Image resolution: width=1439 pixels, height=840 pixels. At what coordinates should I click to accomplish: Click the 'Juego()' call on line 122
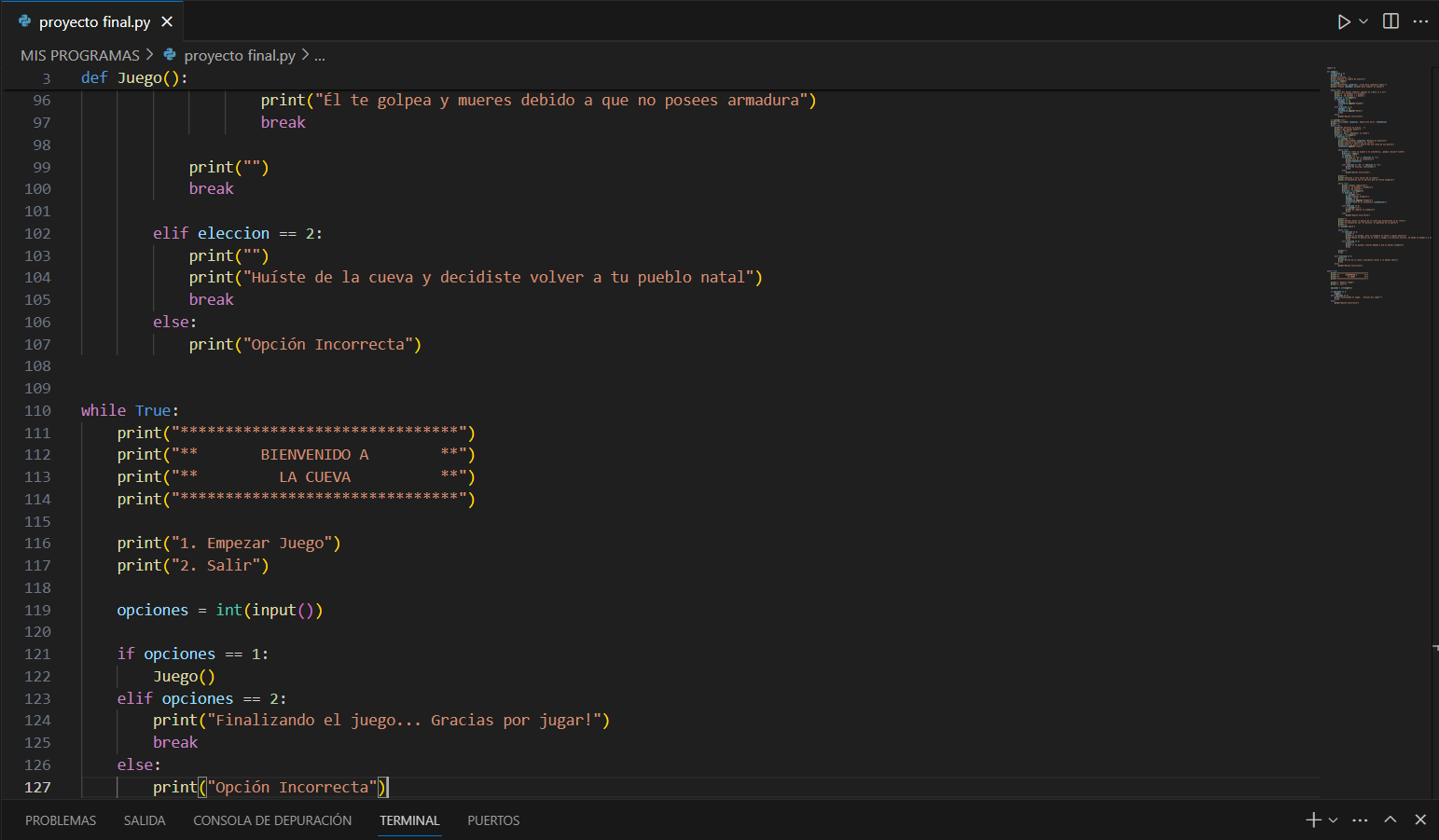pyautogui.click(x=184, y=676)
